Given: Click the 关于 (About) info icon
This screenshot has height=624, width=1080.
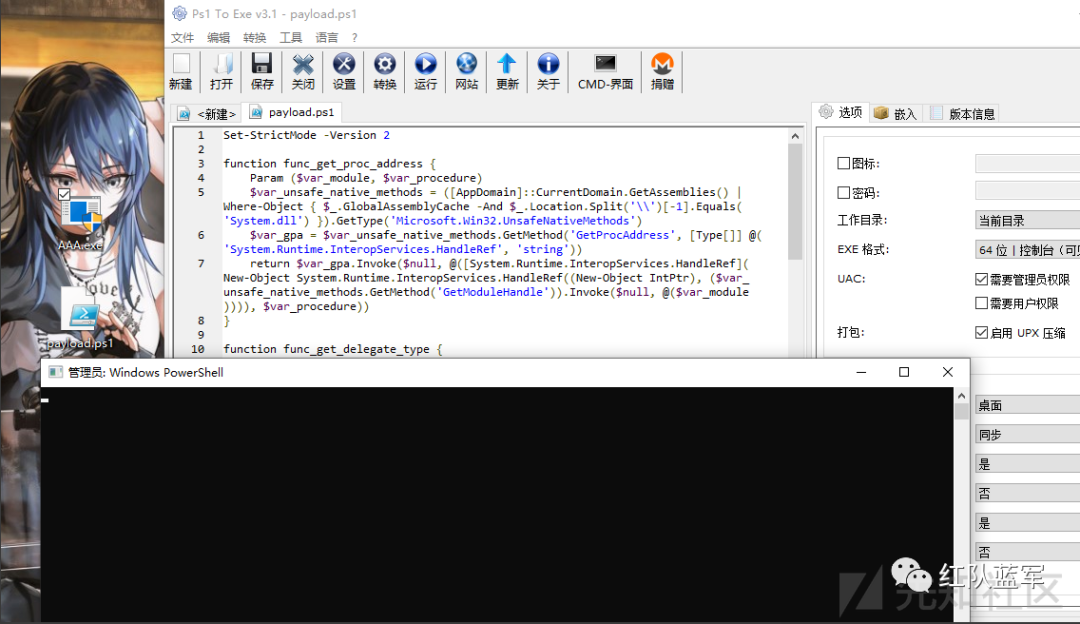Looking at the screenshot, I should click(x=548, y=72).
